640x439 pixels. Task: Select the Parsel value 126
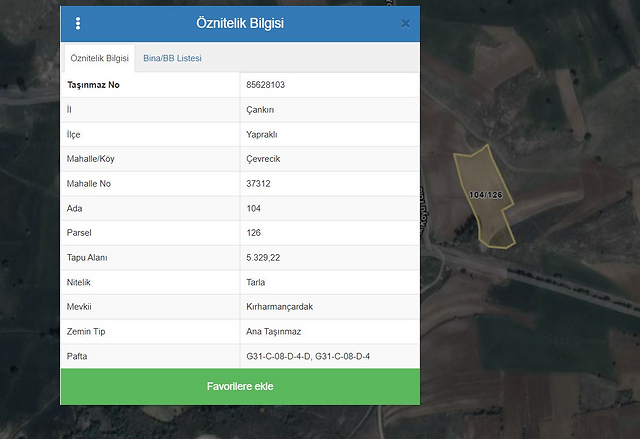click(255, 233)
